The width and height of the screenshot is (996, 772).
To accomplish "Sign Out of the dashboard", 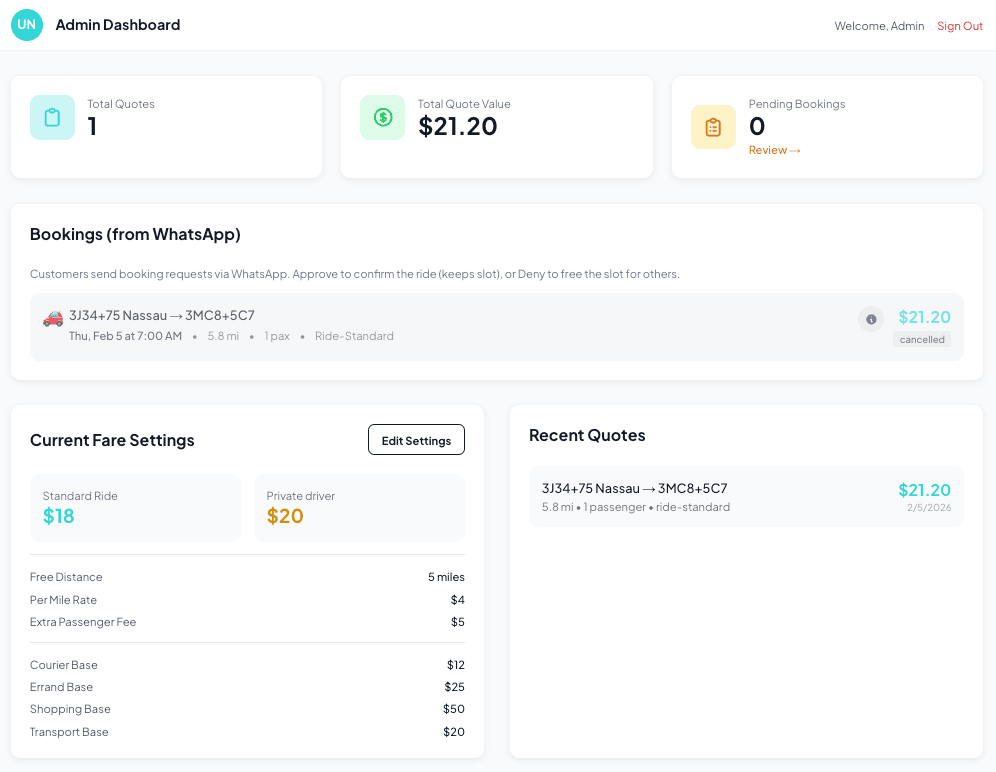I will click(959, 26).
